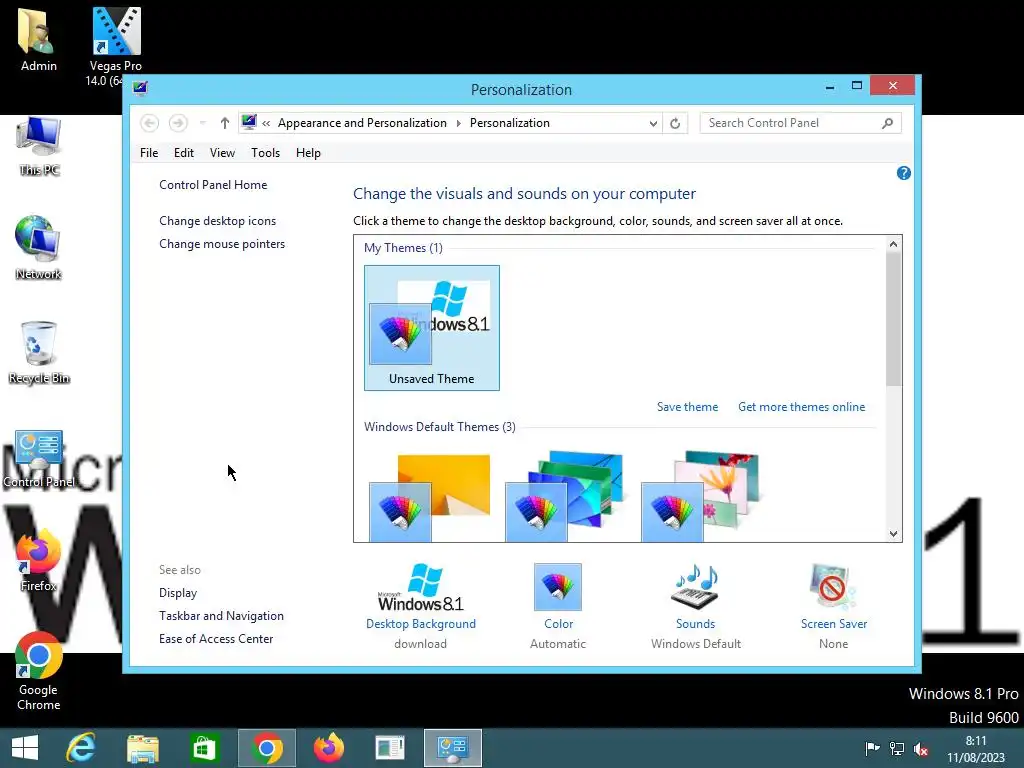1024x768 pixels.
Task: Expand the address bar history dropdown
Action: pos(652,123)
